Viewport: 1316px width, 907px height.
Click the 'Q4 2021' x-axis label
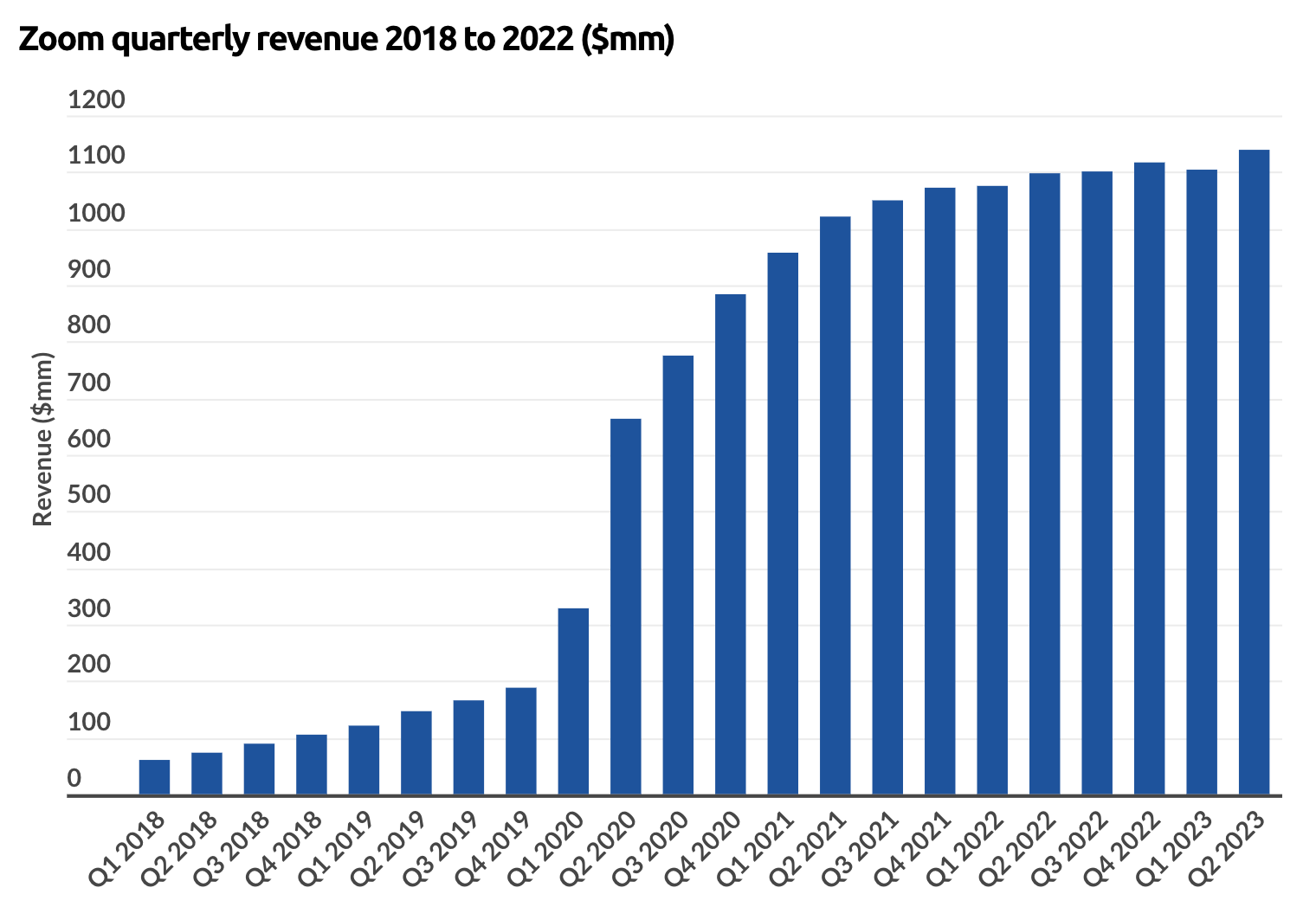click(913, 849)
